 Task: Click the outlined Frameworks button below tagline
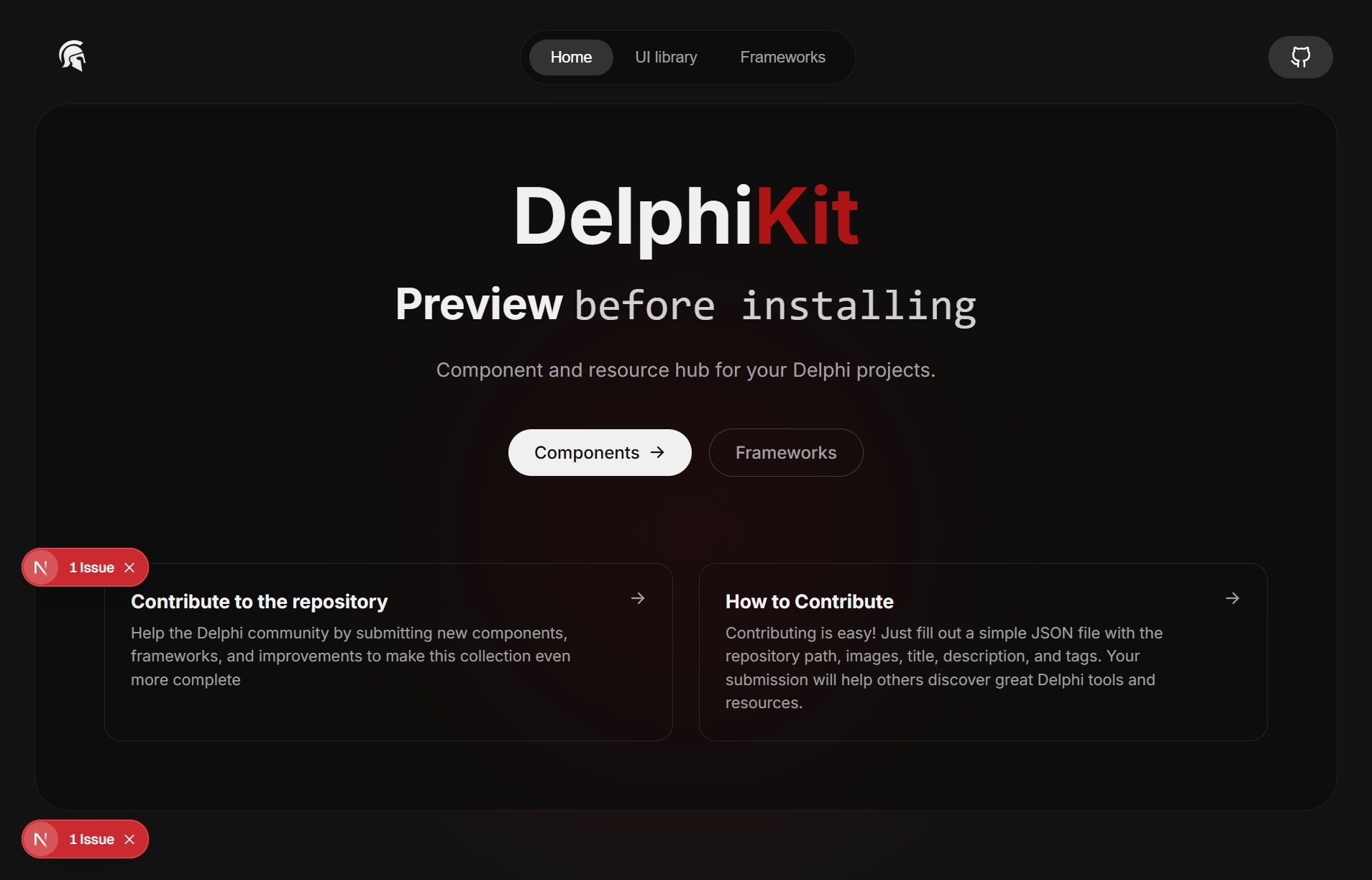coord(786,452)
